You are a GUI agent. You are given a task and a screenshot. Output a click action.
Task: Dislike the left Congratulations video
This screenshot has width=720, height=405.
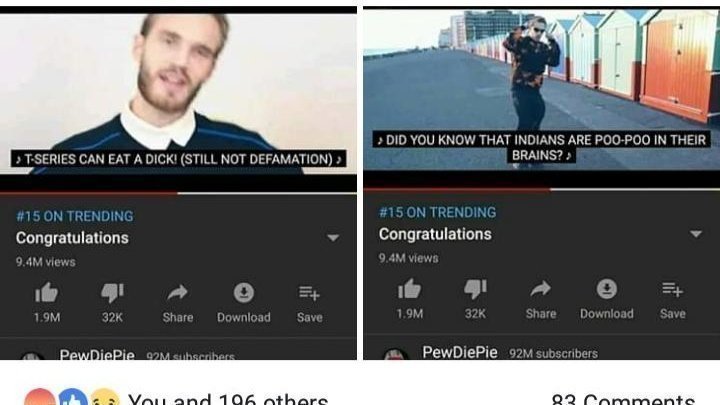click(x=112, y=292)
